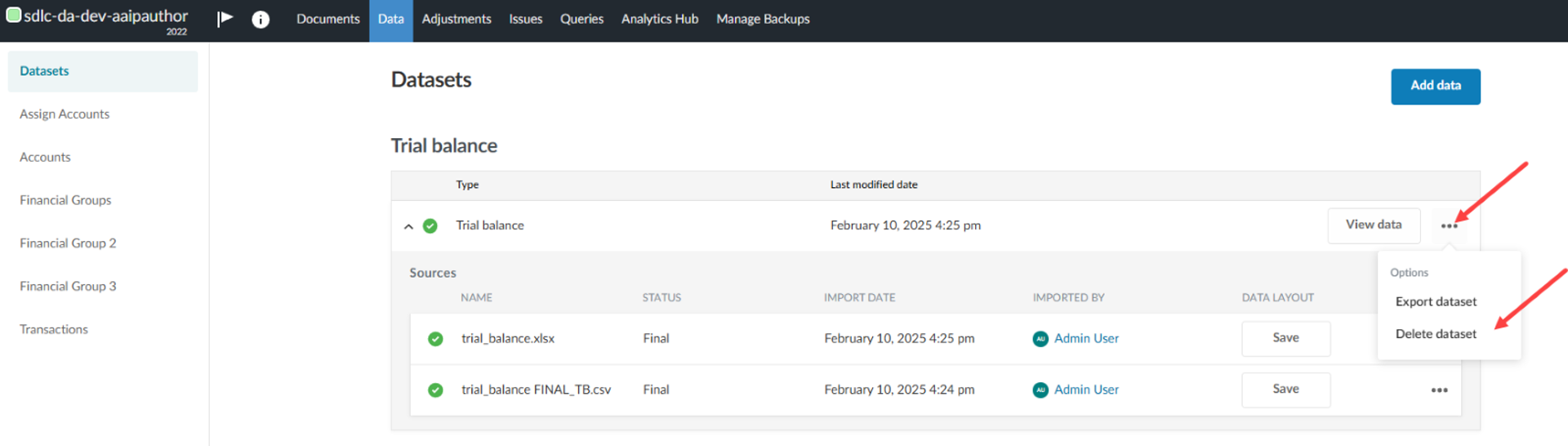Click green check icon for trial_balance FINAL_TB.csv
The width and height of the screenshot is (1568, 446).
[435, 390]
